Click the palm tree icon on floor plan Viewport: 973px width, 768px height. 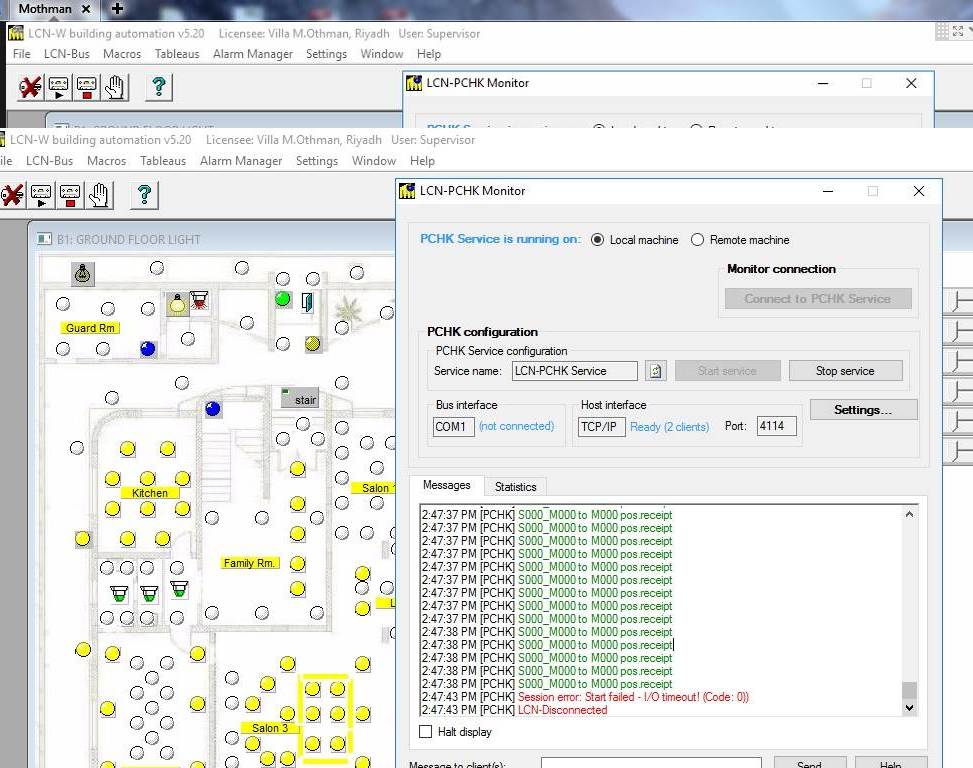pyautogui.click(x=349, y=307)
